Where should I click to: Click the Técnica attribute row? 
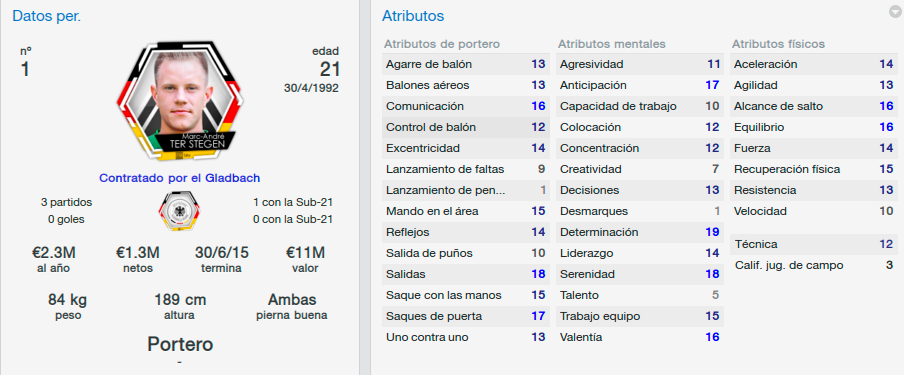[813, 244]
